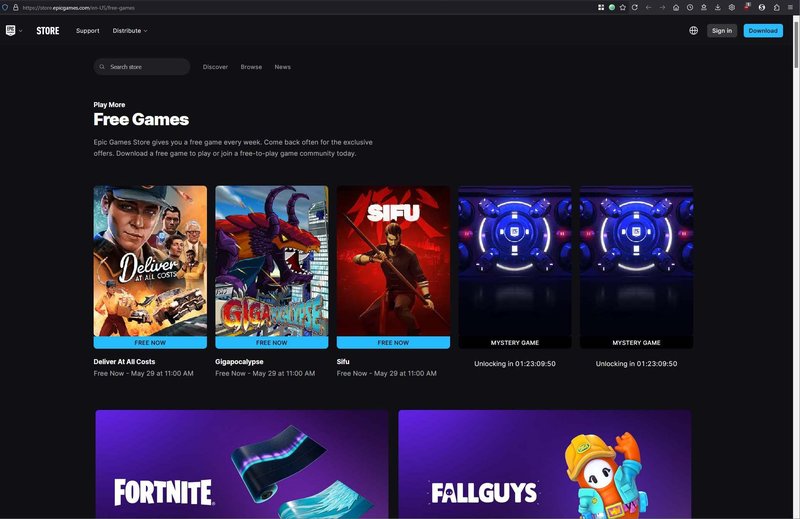Open the browser downloads icon

click(x=718, y=7)
